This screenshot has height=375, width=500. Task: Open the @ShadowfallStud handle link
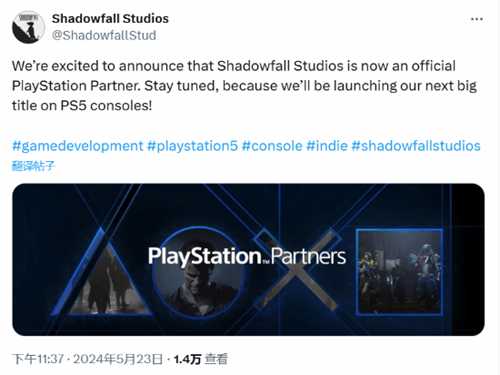(x=104, y=35)
